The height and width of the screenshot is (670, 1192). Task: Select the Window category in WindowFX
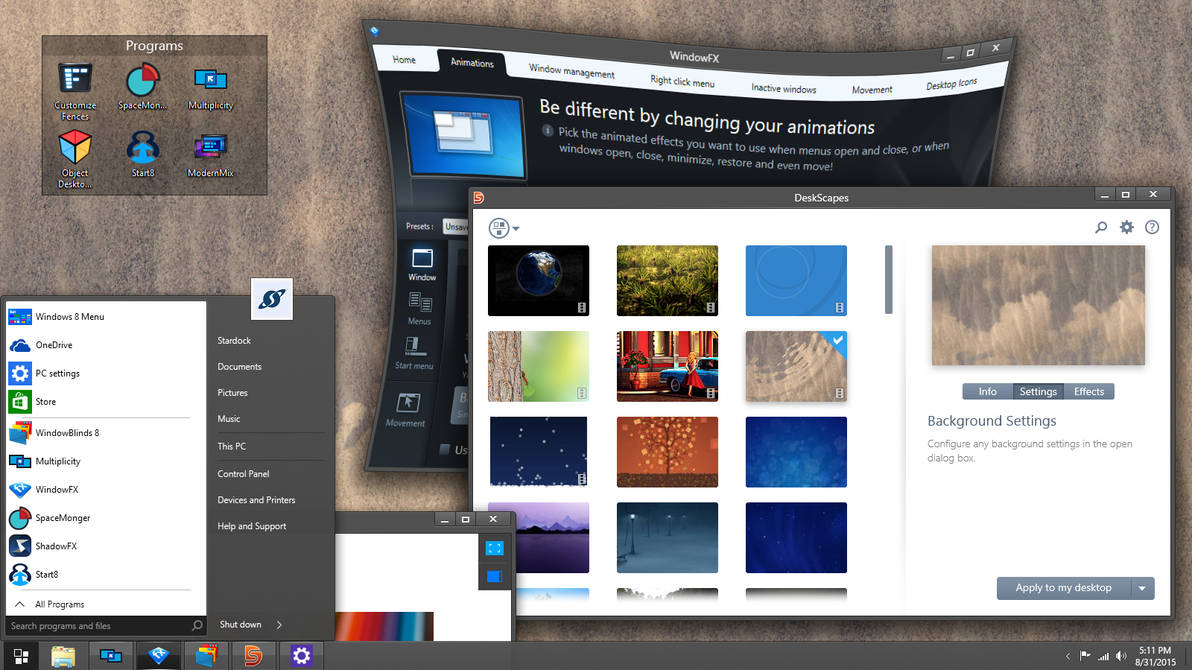[x=422, y=265]
